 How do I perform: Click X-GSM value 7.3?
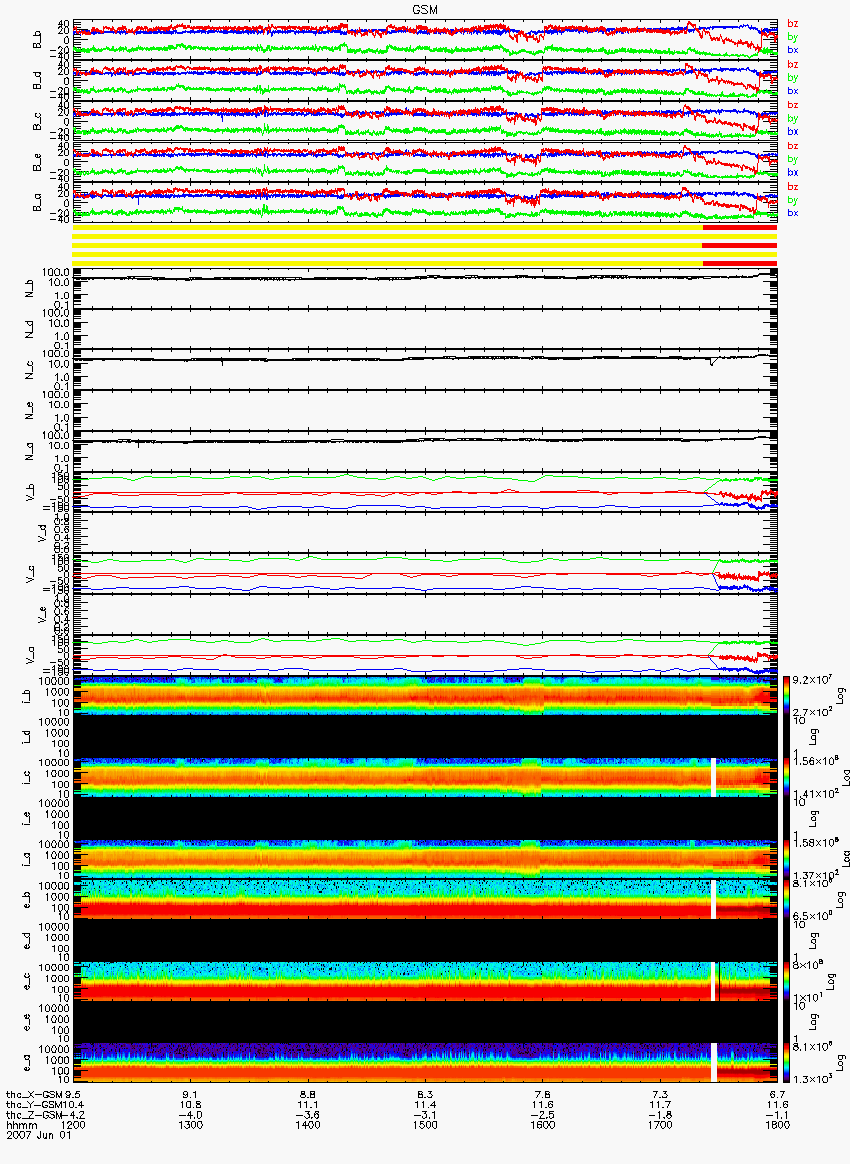pyautogui.click(x=660, y=1095)
